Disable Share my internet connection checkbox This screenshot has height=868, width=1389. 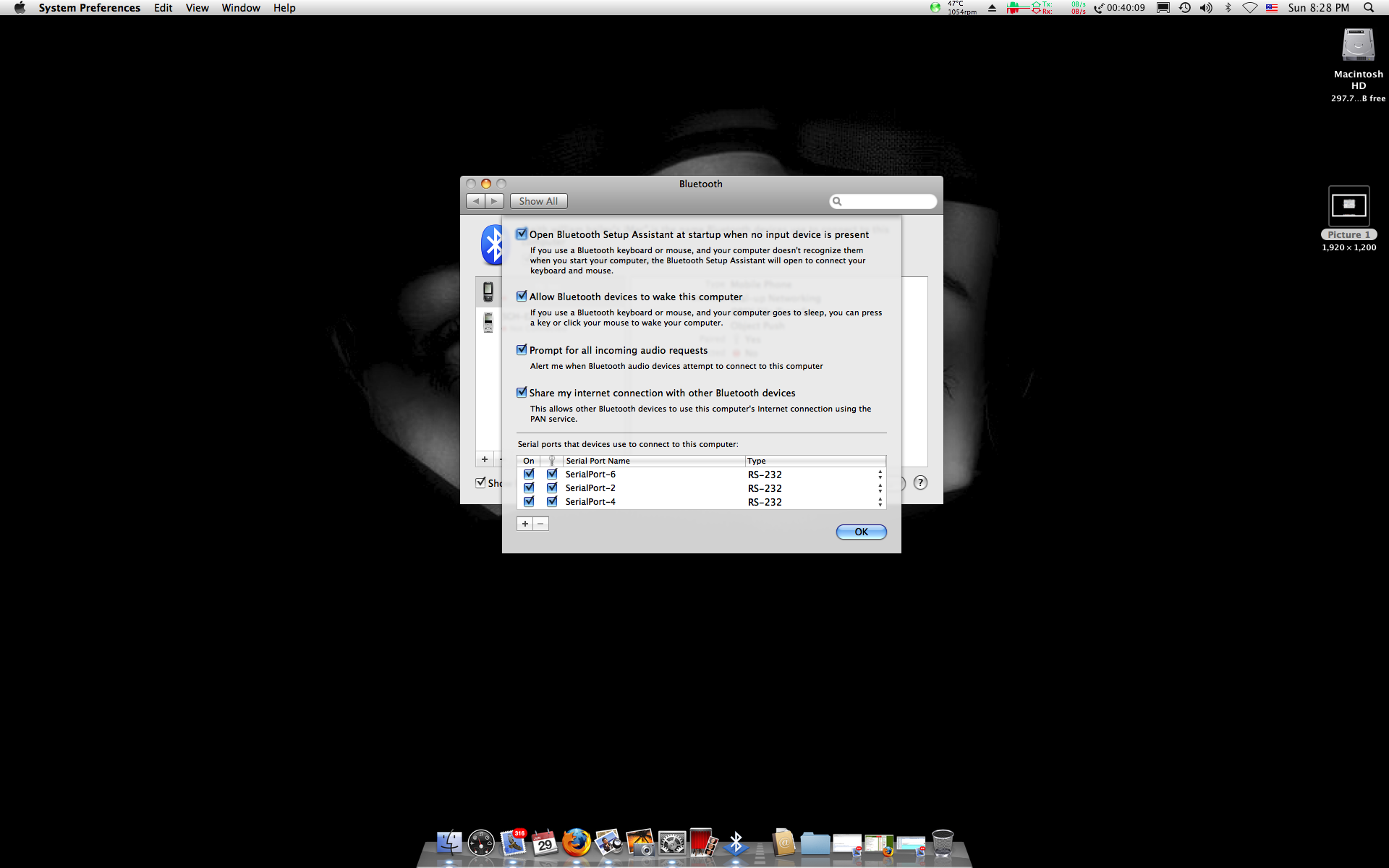point(522,393)
